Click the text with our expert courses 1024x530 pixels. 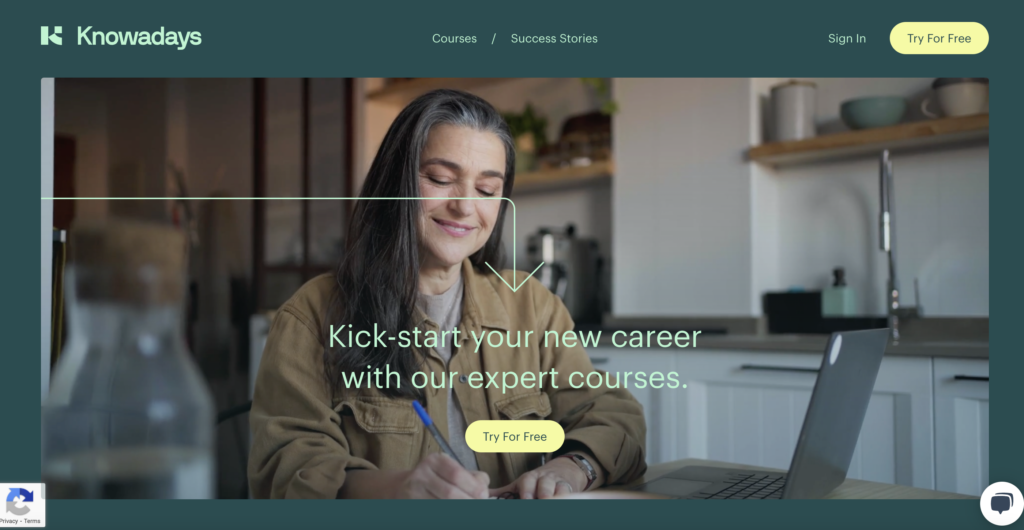(515, 378)
